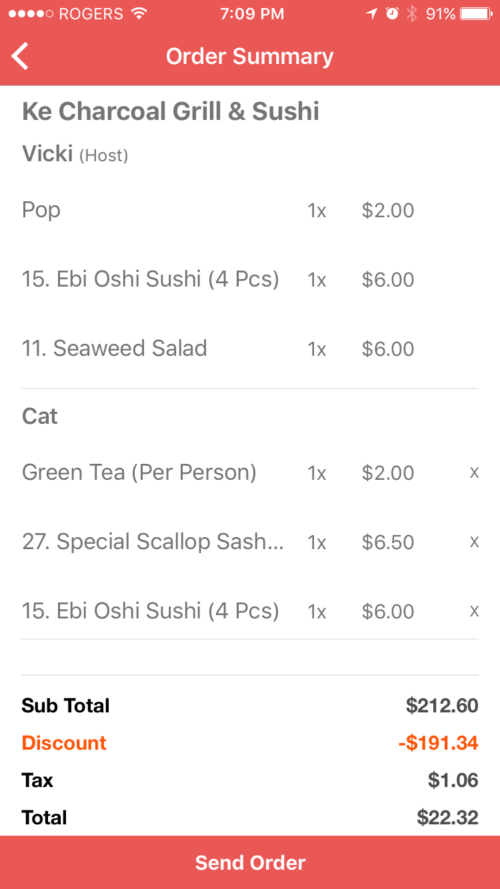Viewport: 500px width, 889px height.
Task: Tap the alarm clock status icon
Action: click(x=392, y=14)
